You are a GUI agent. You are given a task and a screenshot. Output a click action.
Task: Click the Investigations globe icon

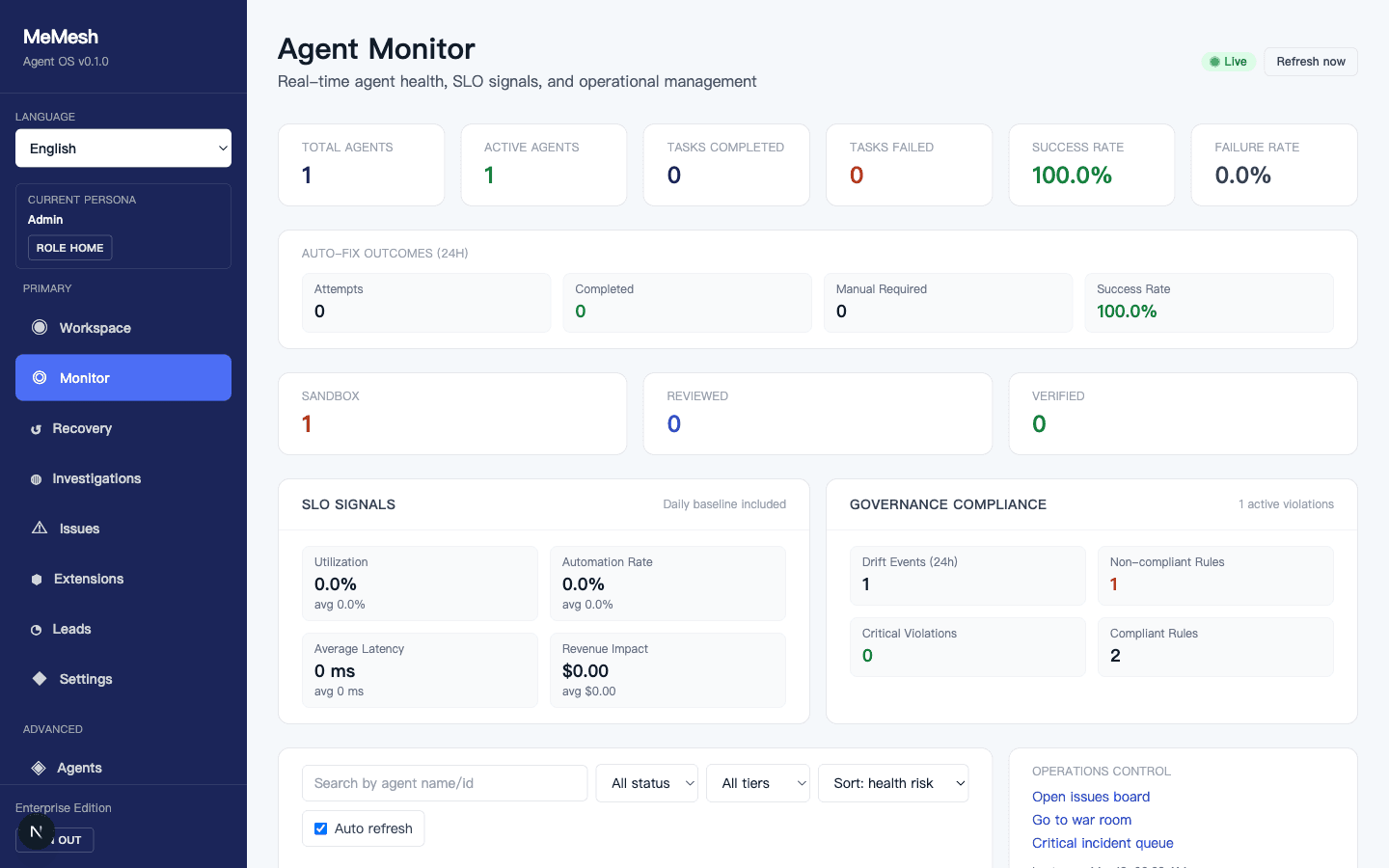click(x=36, y=479)
